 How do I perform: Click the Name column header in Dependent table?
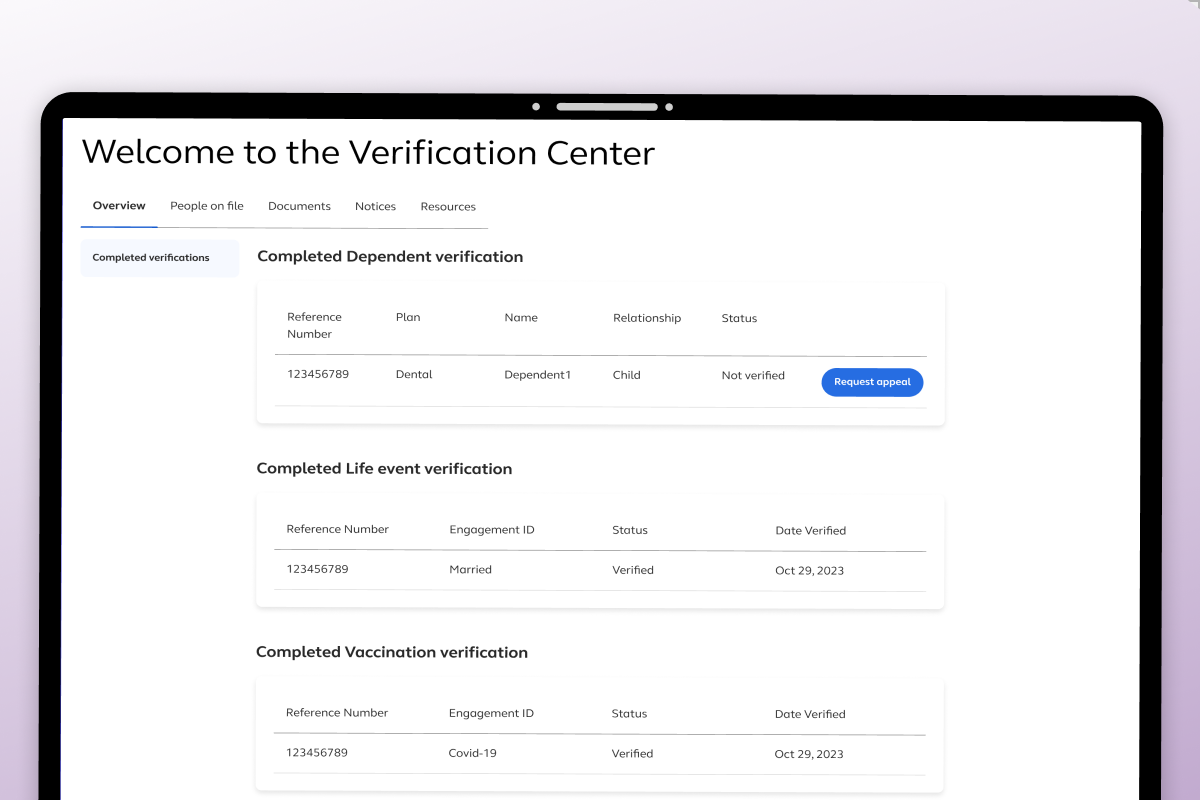click(521, 317)
